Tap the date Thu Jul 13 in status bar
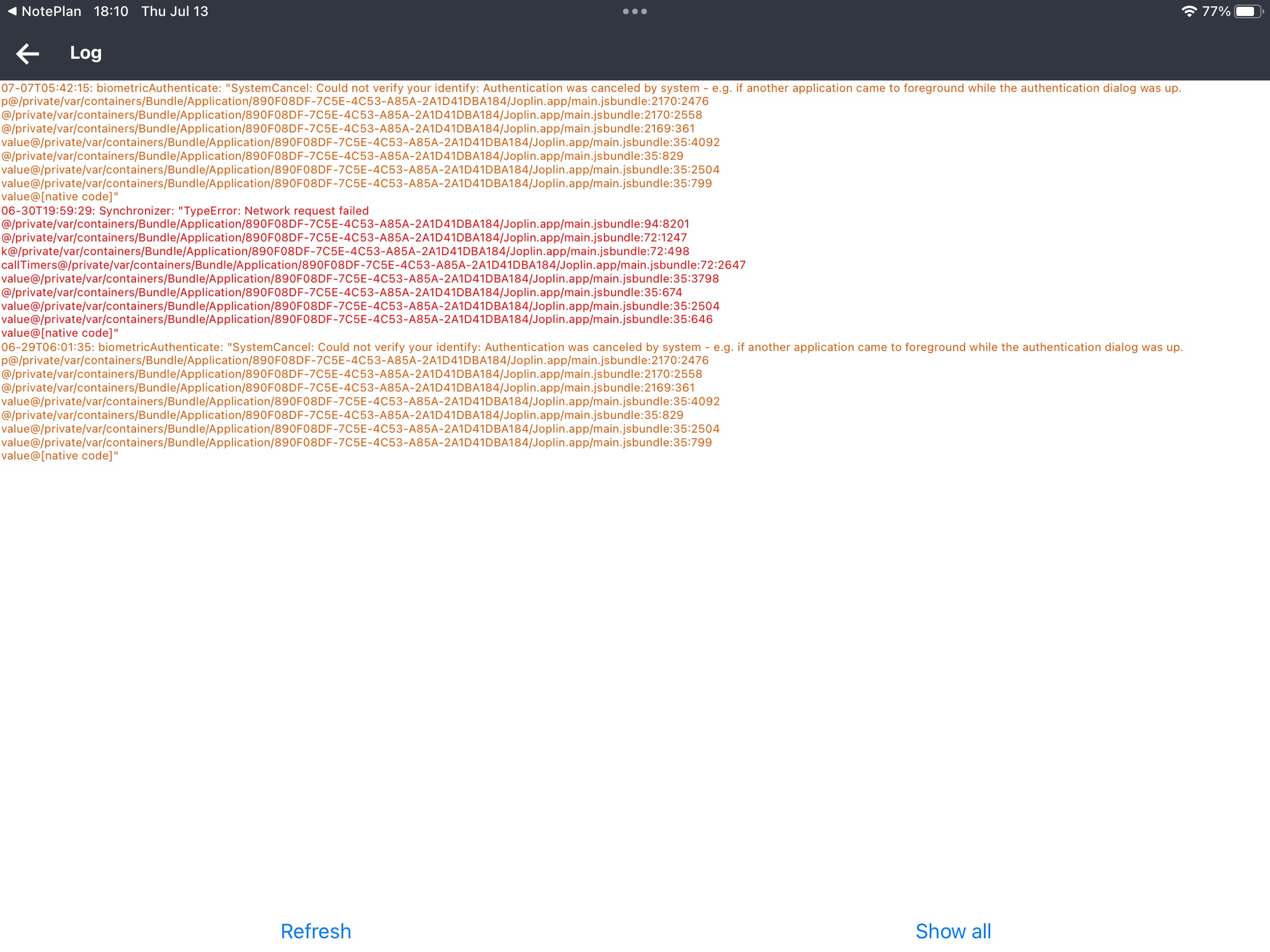1270x952 pixels. (x=174, y=10)
